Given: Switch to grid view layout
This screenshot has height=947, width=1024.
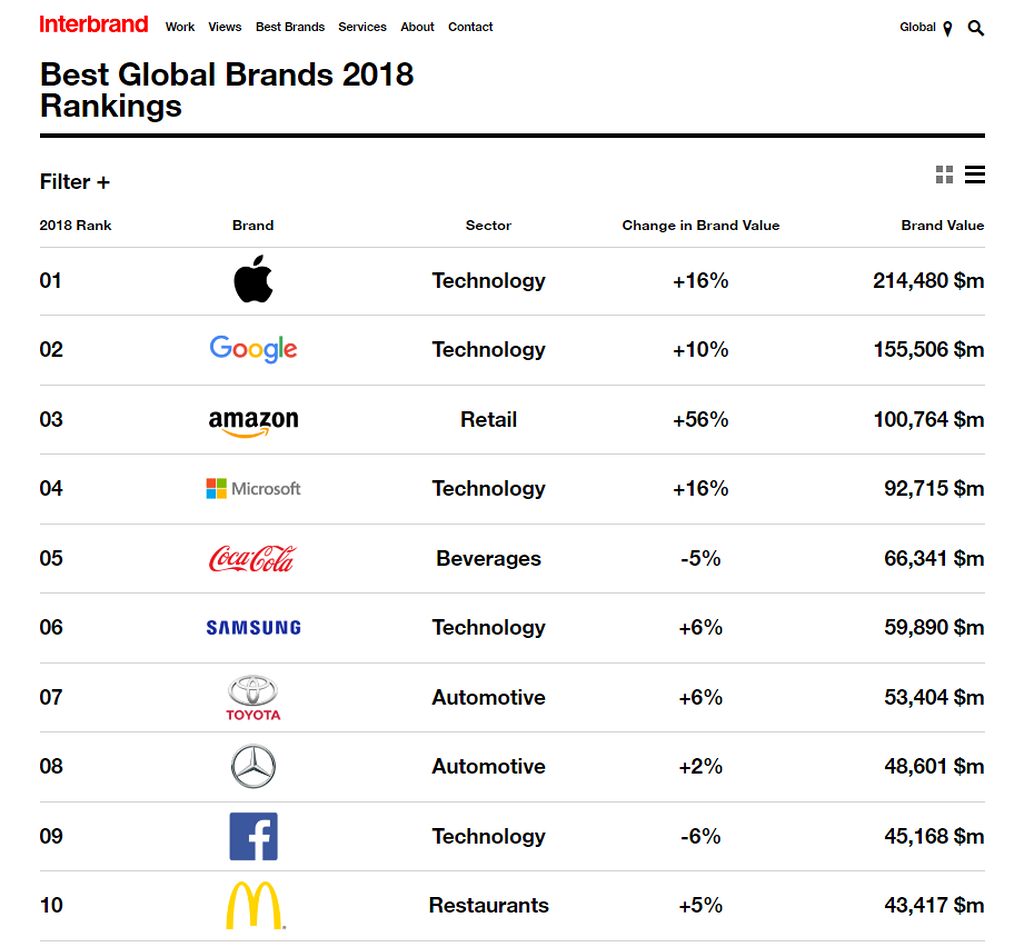Looking at the screenshot, I should coord(944,174).
